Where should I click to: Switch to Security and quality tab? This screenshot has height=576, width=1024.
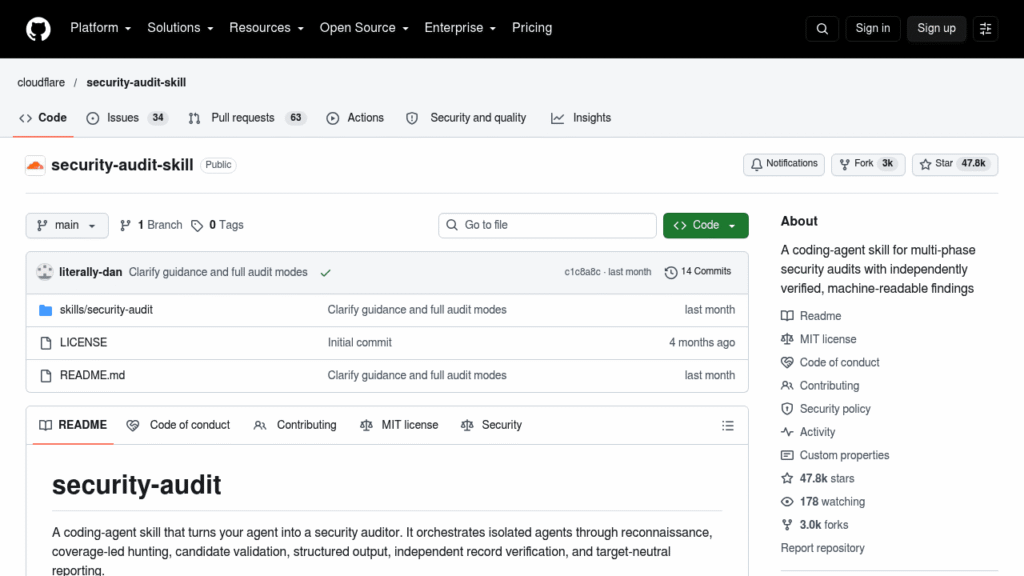(466, 118)
